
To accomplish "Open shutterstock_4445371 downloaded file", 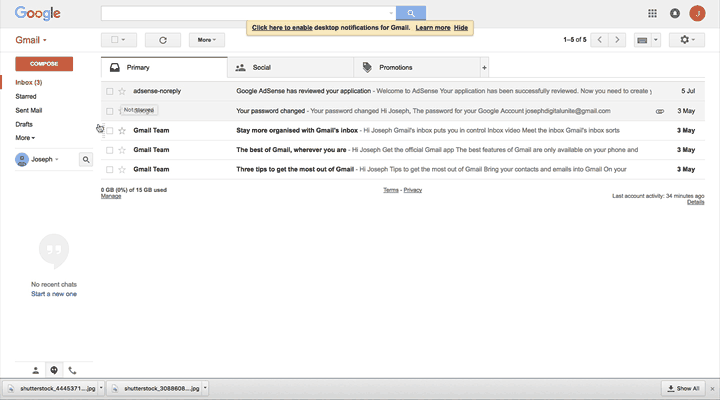I will click(x=52, y=389).
